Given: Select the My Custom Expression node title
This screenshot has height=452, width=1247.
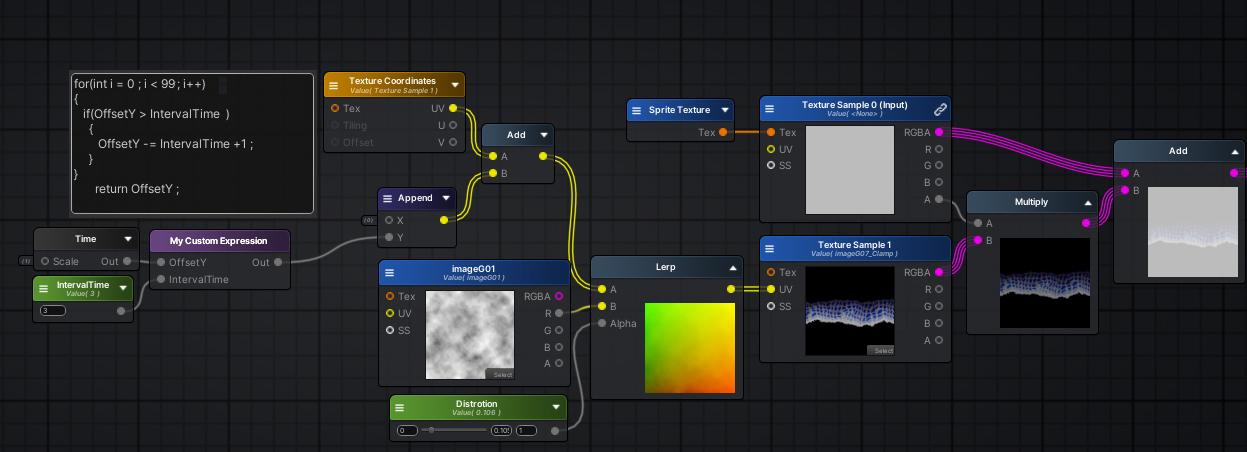Looking at the screenshot, I should coord(218,241).
